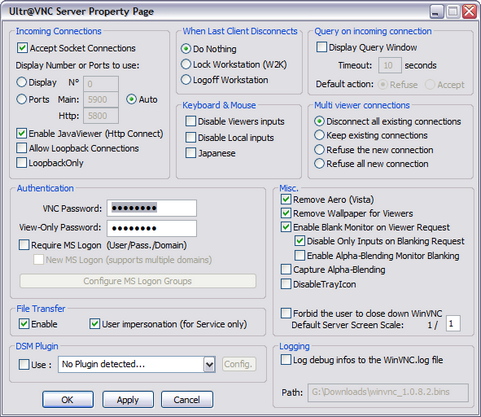This screenshot has height=417, width=481.
Task: Click the Cancel button
Action: [x=187, y=399]
